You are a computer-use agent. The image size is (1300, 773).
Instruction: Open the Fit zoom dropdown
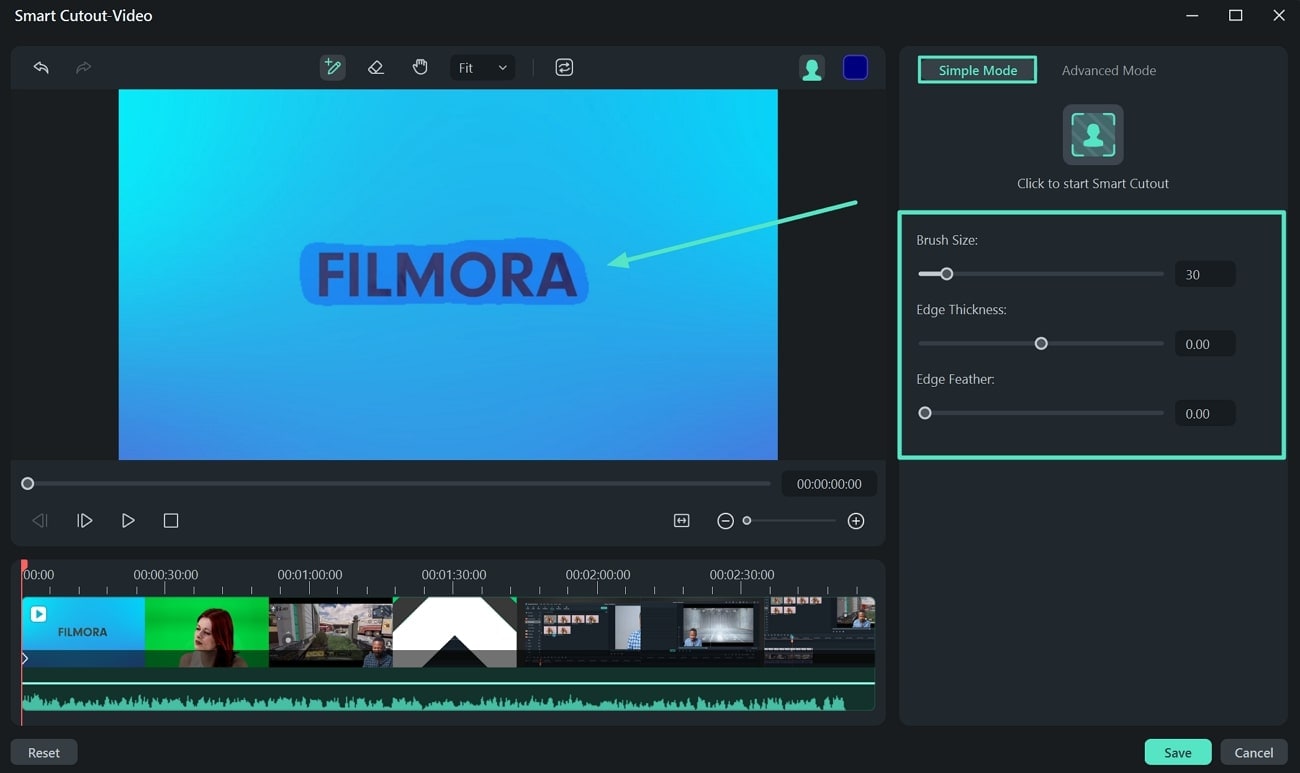click(x=483, y=68)
